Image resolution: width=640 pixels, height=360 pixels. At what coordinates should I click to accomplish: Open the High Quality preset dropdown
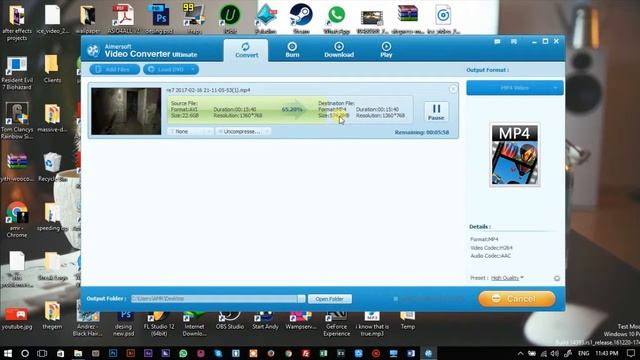pos(507,278)
